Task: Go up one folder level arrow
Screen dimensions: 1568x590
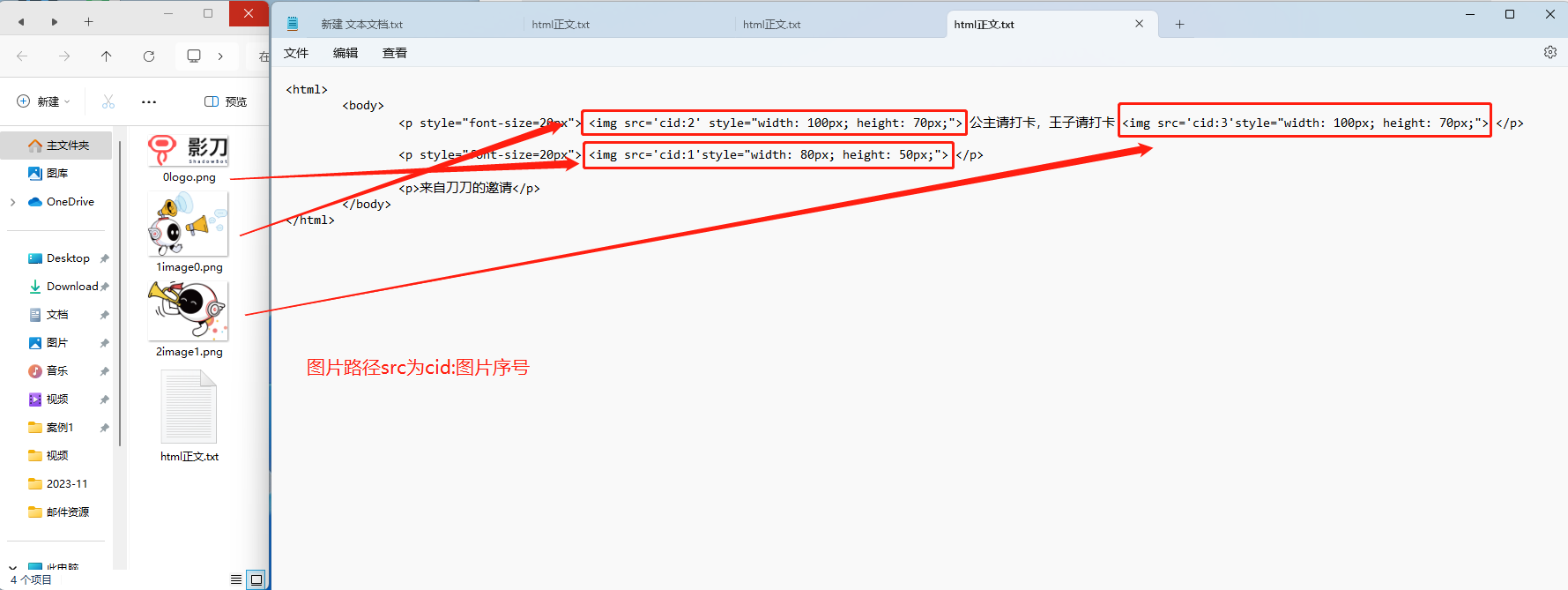Action: pyautogui.click(x=107, y=56)
